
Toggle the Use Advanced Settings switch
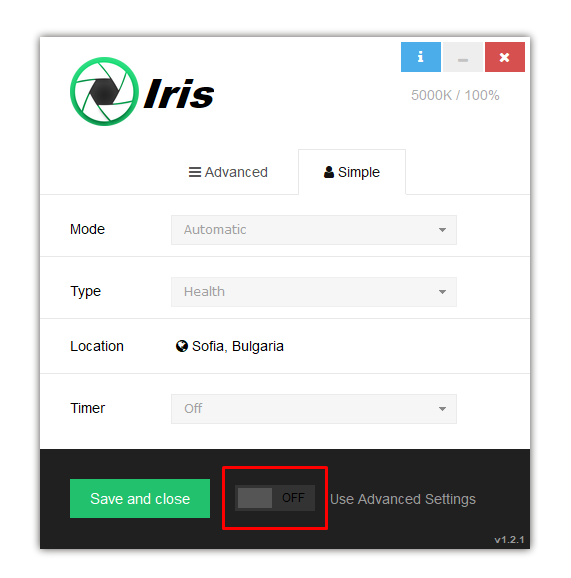coord(275,498)
